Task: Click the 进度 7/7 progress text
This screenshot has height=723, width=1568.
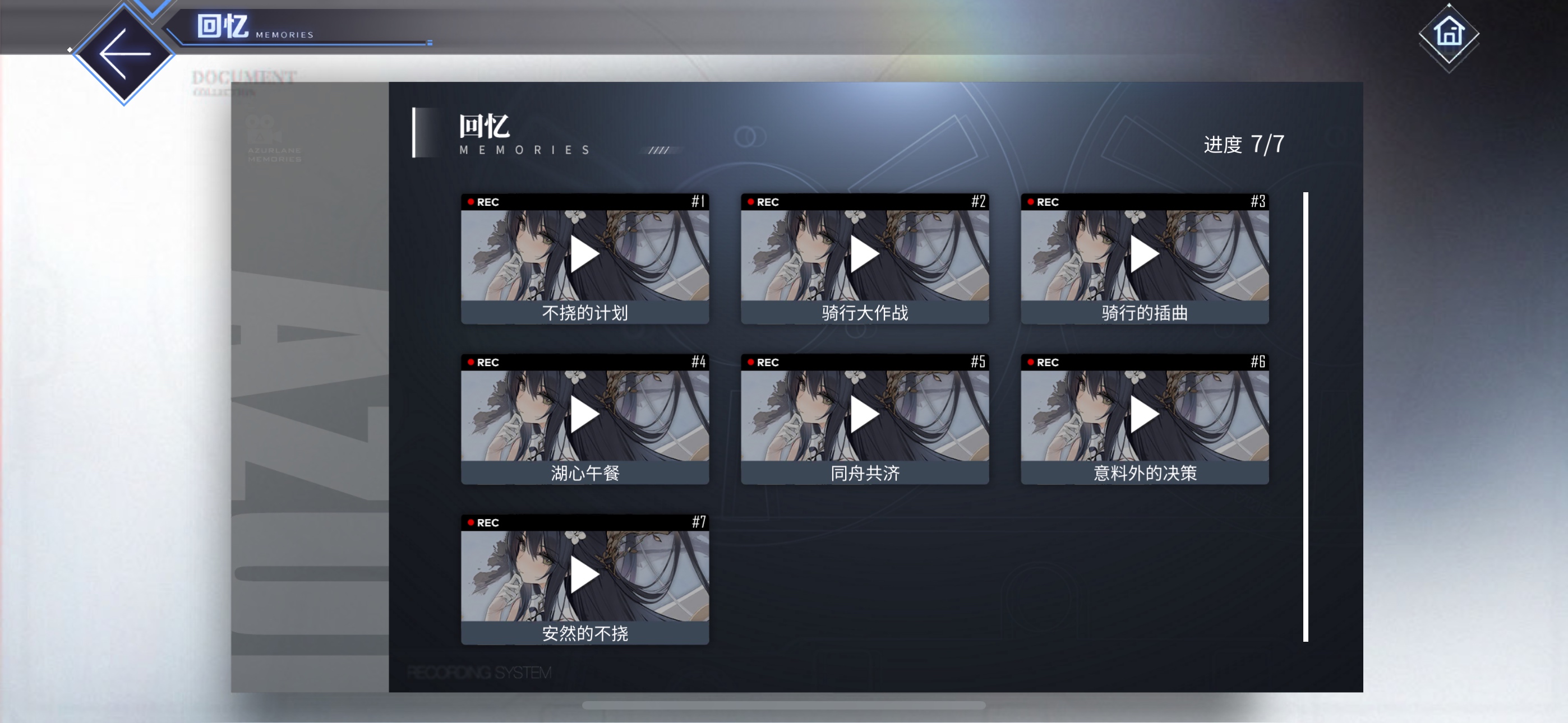Action: click(x=1243, y=144)
